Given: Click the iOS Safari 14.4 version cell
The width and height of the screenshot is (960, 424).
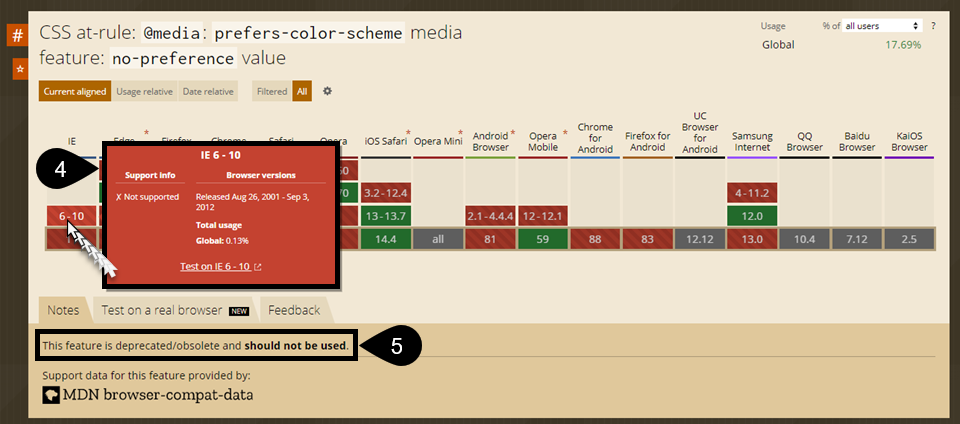Looking at the screenshot, I should (386, 240).
